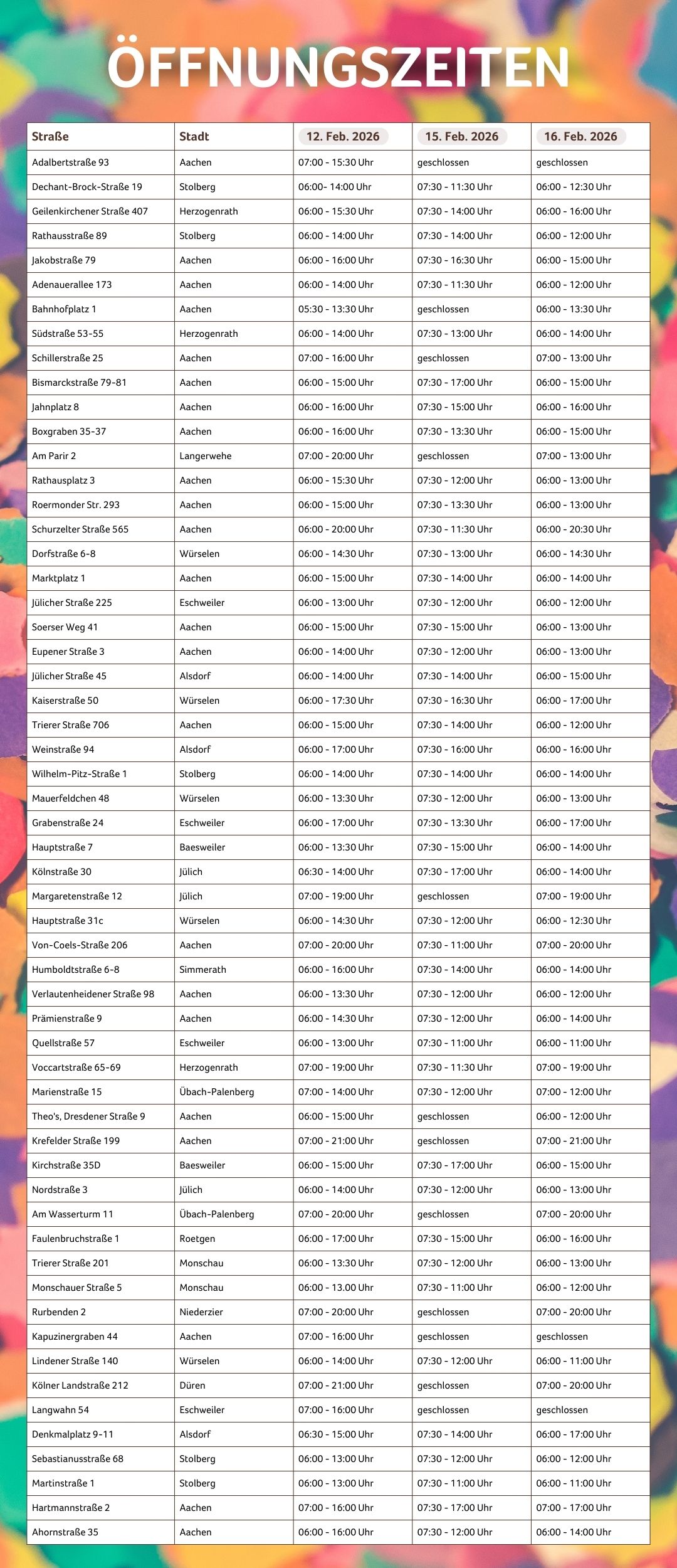Click the Bahnhofplatz 1 street cell
677x1568 pixels.
pos(64,309)
